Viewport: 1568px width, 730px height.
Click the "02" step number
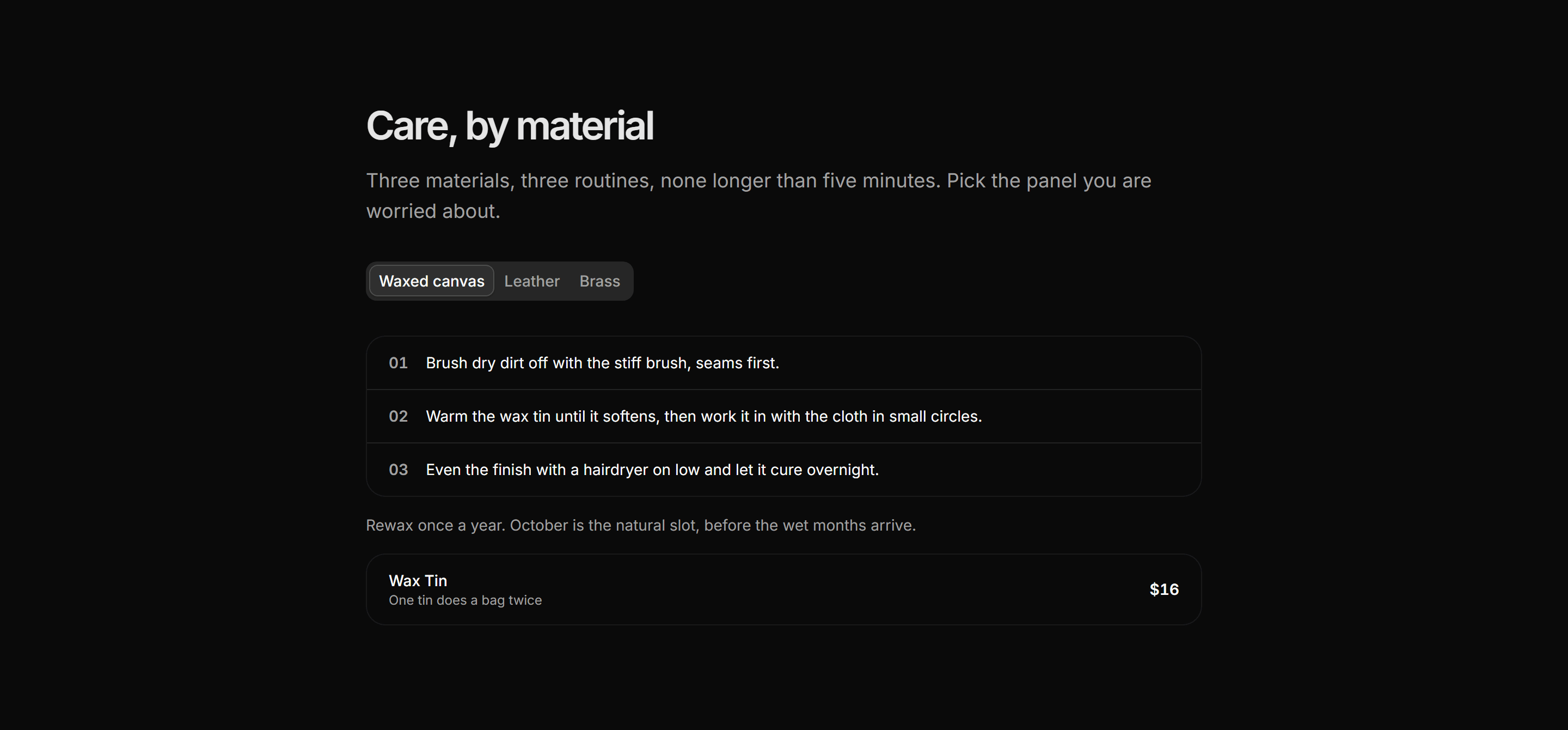398,416
